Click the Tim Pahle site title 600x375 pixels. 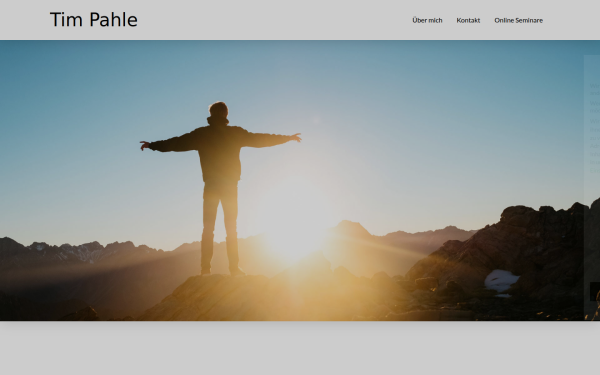point(94,20)
